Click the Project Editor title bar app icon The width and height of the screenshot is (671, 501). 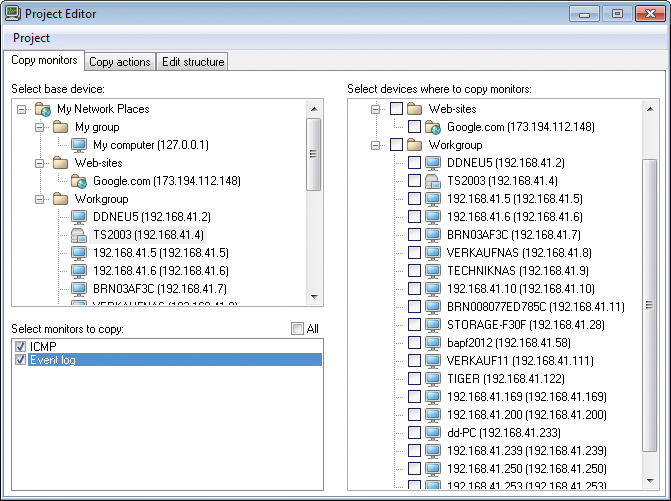[12, 14]
